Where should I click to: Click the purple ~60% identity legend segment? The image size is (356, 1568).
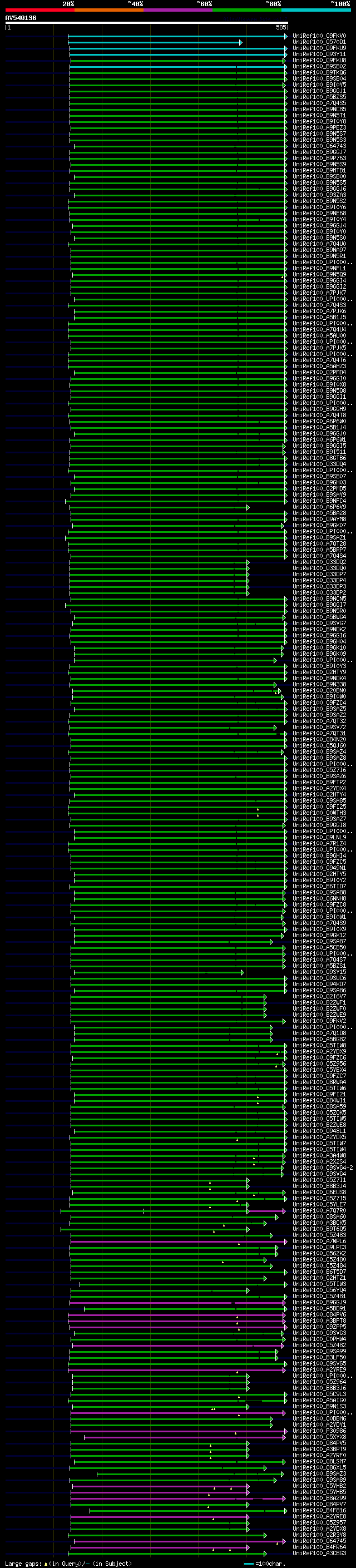tap(179, 10)
